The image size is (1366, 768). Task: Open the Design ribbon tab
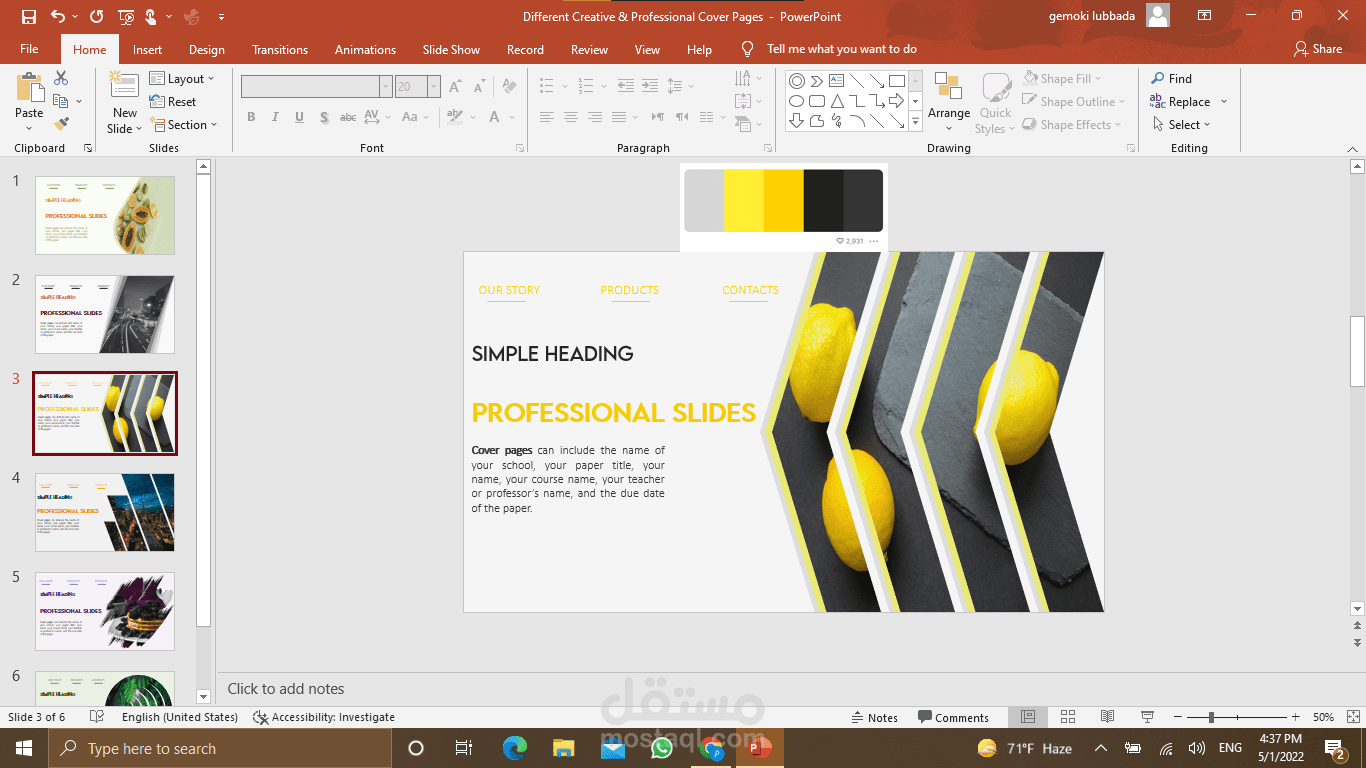click(x=206, y=49)
